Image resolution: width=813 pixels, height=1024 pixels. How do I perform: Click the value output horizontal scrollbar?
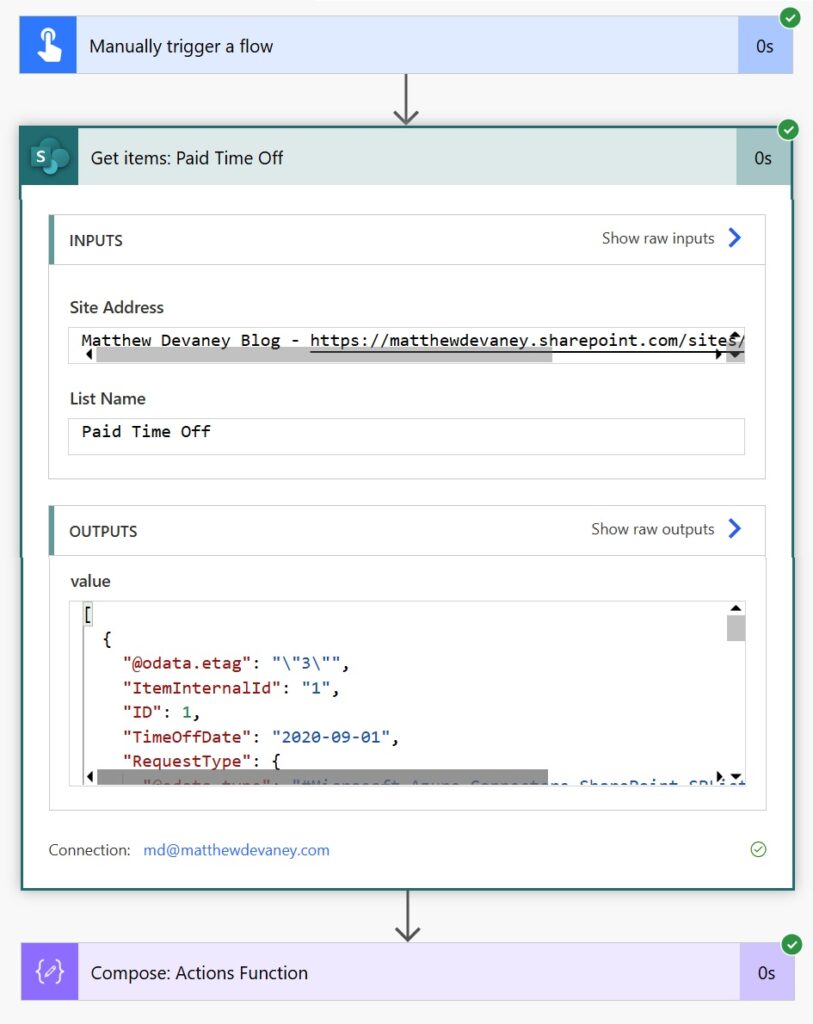click(x=322, y=777)
